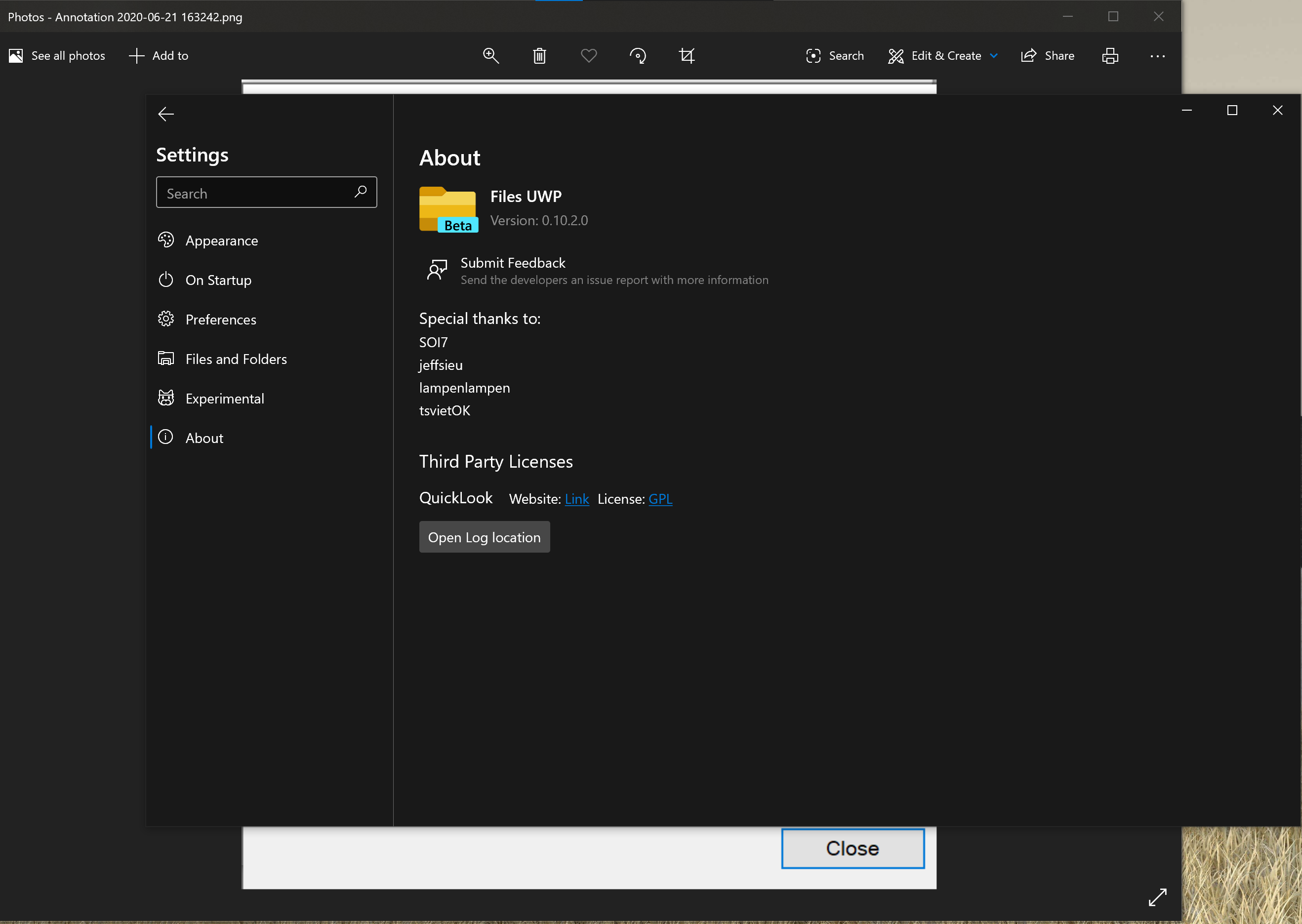Select the Crop icon

point(687,56)
